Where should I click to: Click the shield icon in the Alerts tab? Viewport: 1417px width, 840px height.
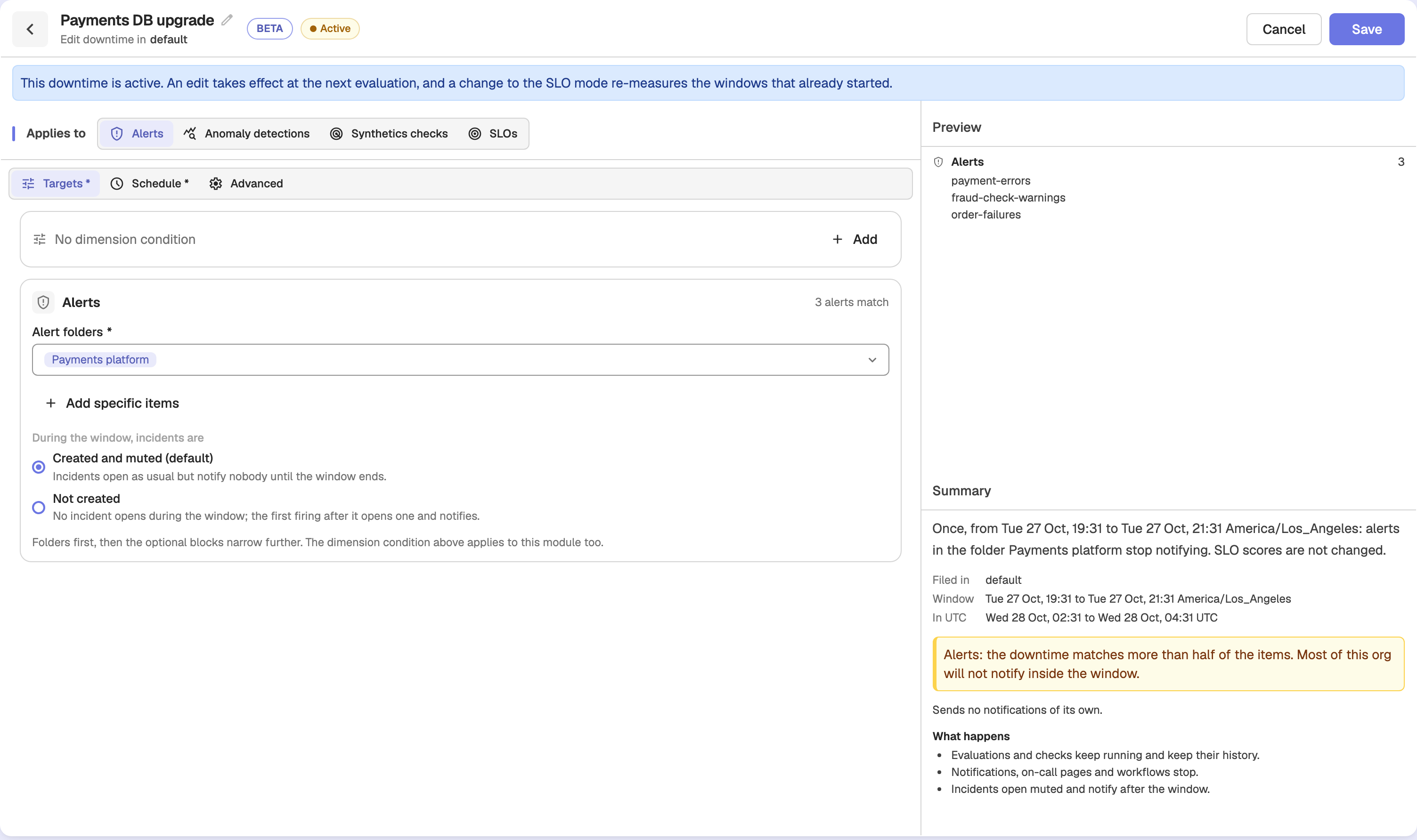117,134
